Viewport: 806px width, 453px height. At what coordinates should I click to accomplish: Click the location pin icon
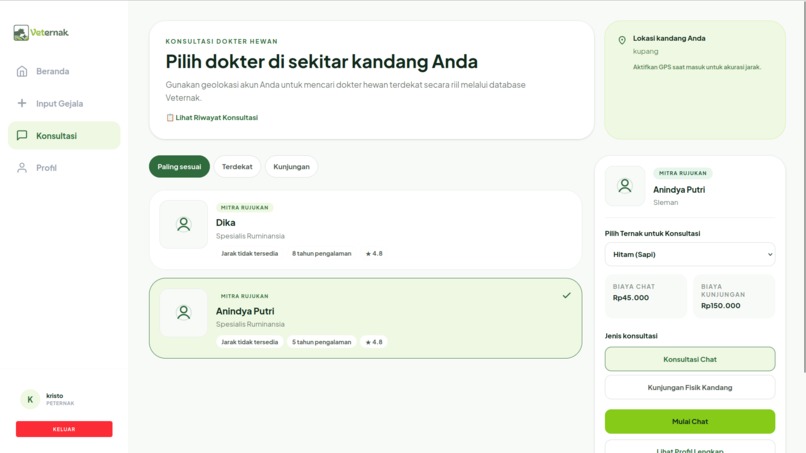(622, 40)
